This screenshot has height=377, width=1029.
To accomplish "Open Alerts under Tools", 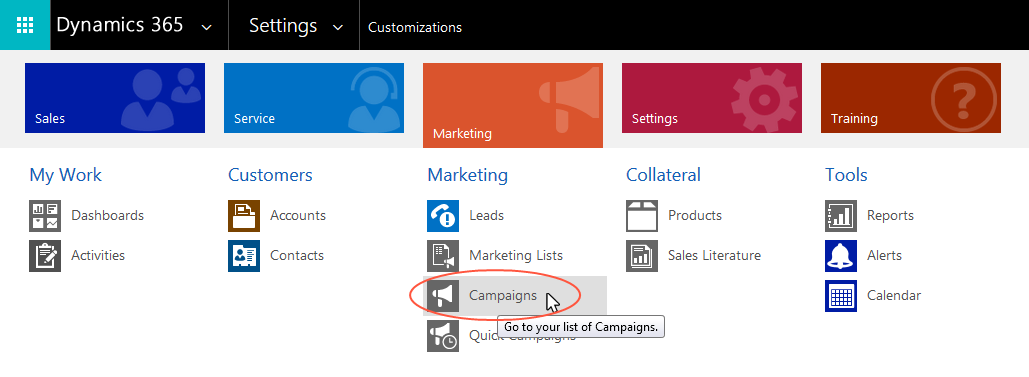I will click(x=884, y=255).
